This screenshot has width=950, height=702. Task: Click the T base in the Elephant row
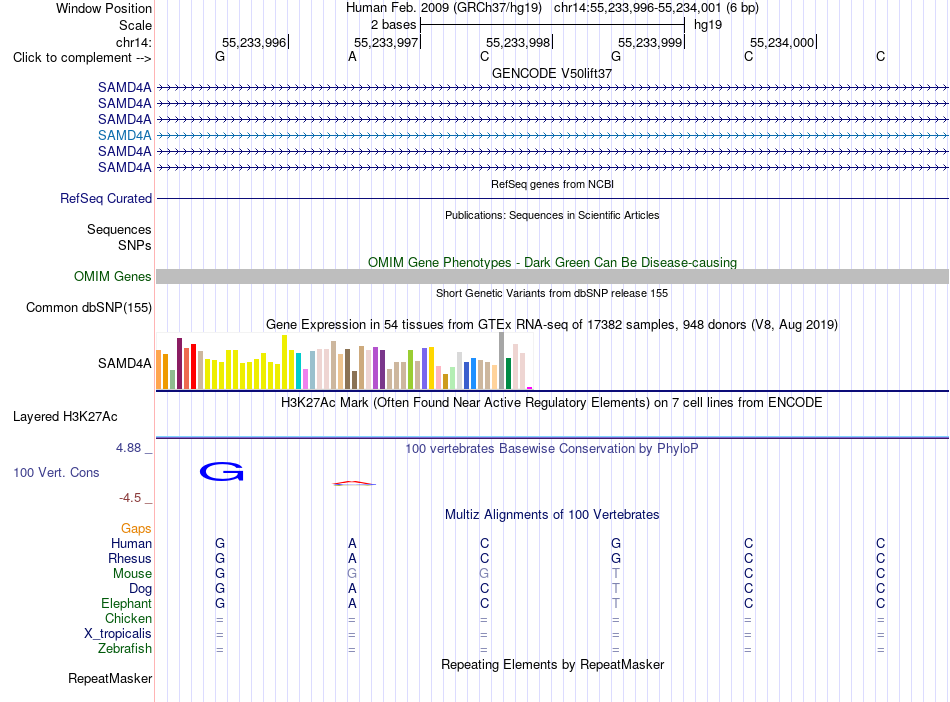pos(616,603)
